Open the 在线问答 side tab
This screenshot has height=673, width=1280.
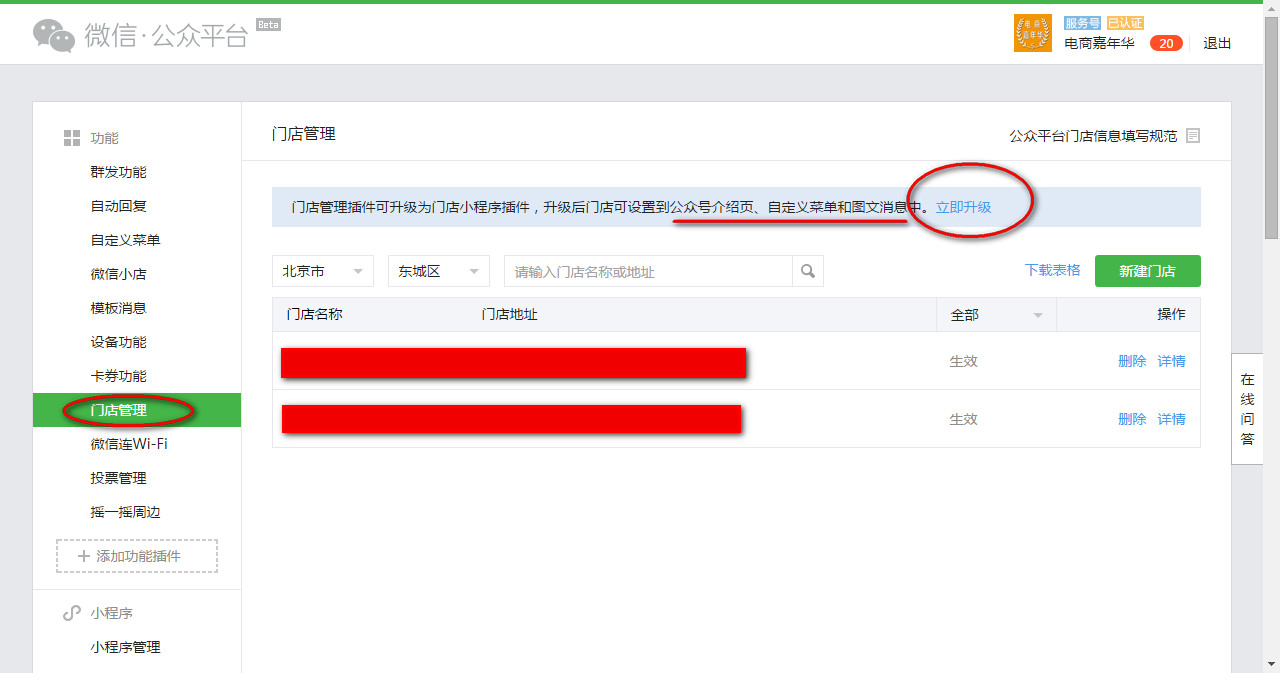coord(1247,409)
